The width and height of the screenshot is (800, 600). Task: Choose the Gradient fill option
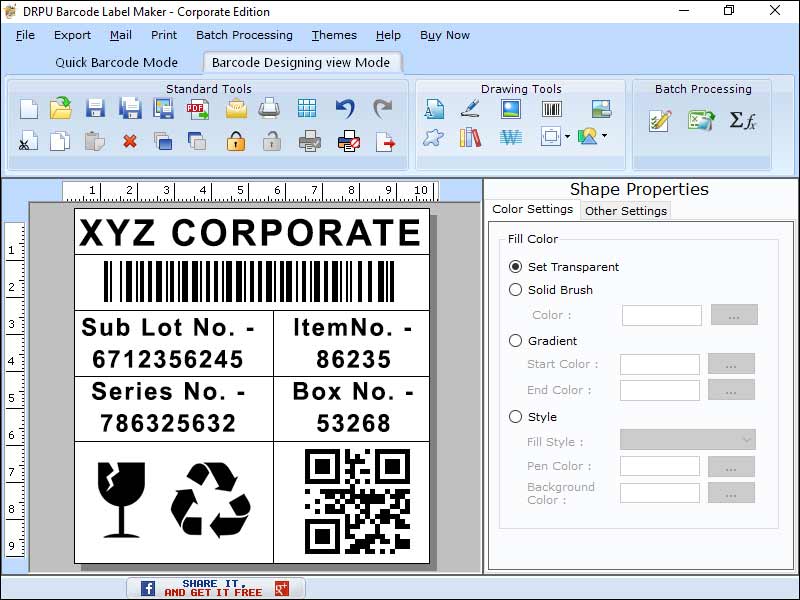[515, 341]
